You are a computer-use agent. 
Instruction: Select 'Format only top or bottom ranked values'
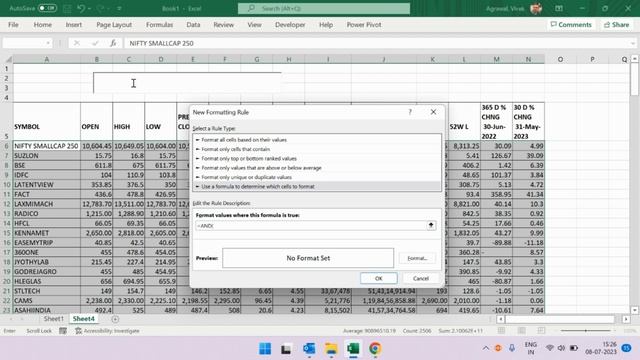(317, 158)
